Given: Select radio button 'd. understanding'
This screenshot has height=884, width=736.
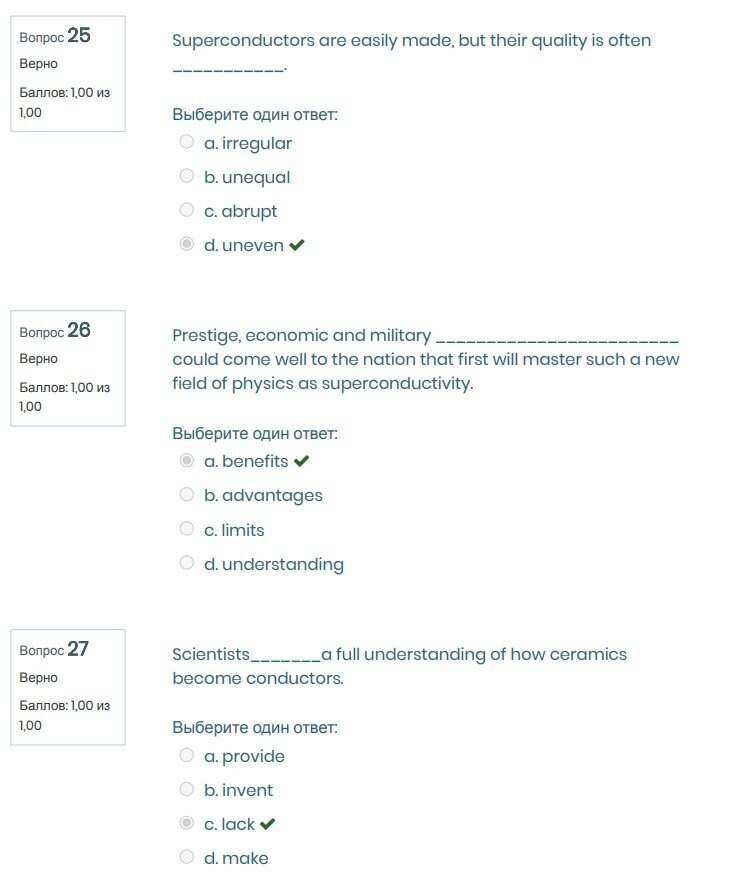Looking at the screenshot, I should coord(186,562).
